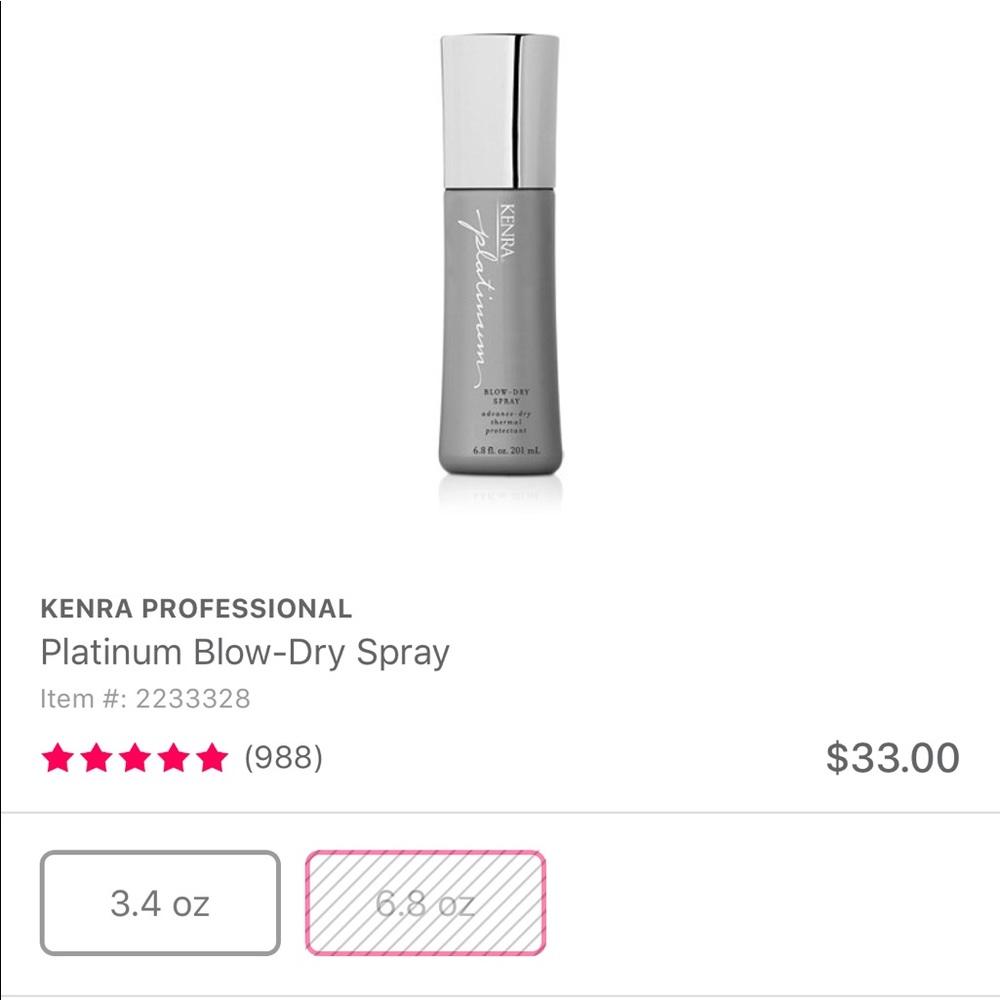Open reviews via the (988) link

point(284,757)
